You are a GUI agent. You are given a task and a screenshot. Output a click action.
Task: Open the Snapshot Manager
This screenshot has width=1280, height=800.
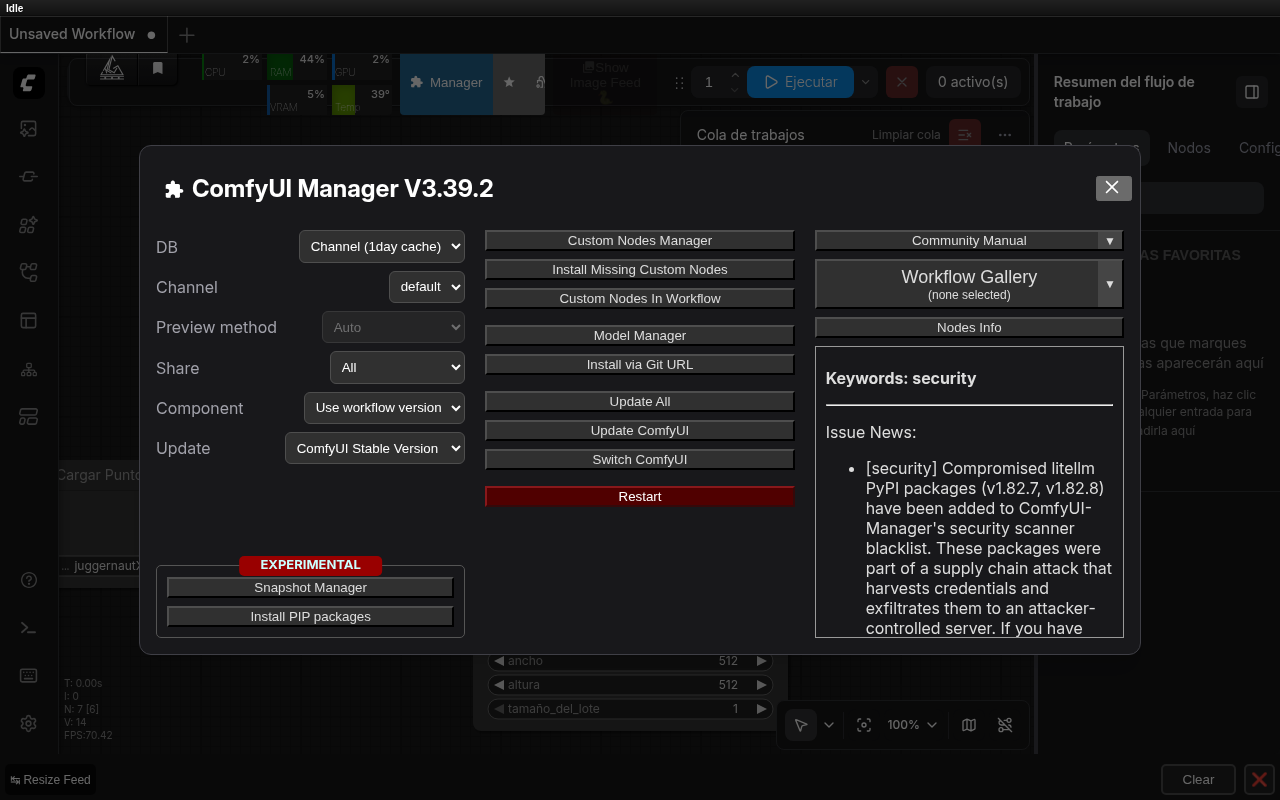pyautogui.click(x=310, y=587)
